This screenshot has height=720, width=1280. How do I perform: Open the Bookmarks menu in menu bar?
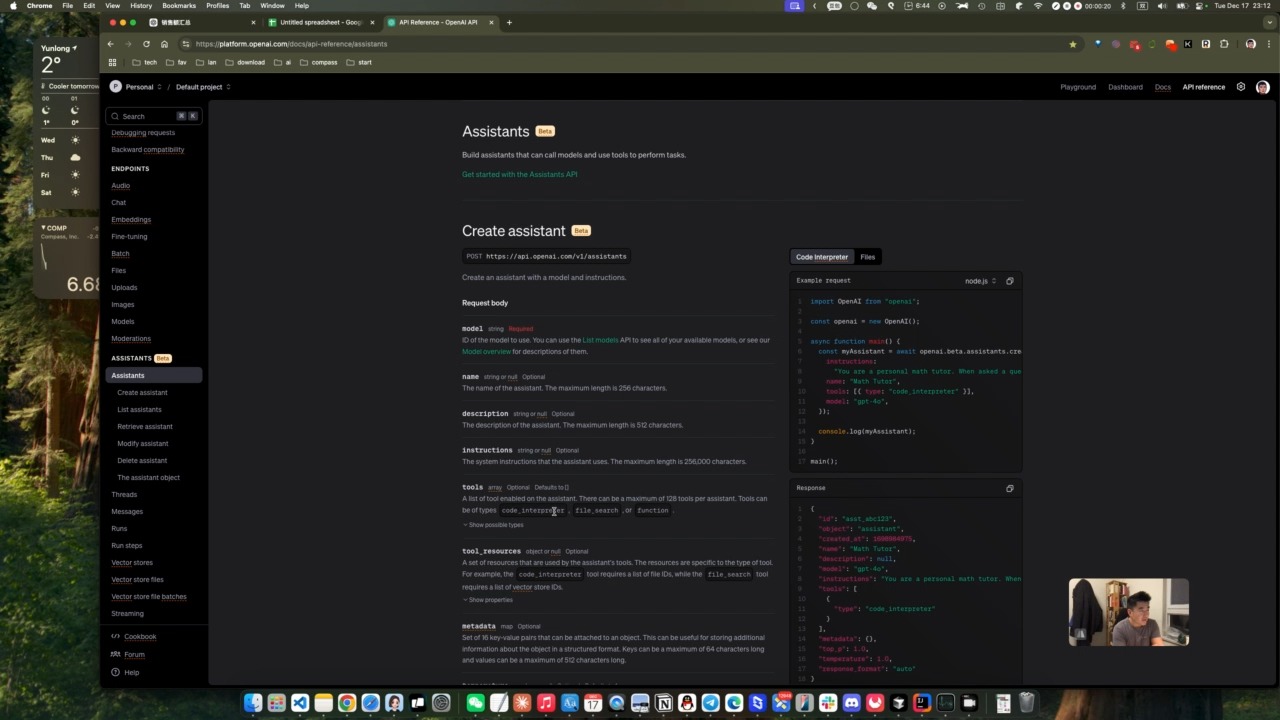pyautogui.click(x=179, y=6)
